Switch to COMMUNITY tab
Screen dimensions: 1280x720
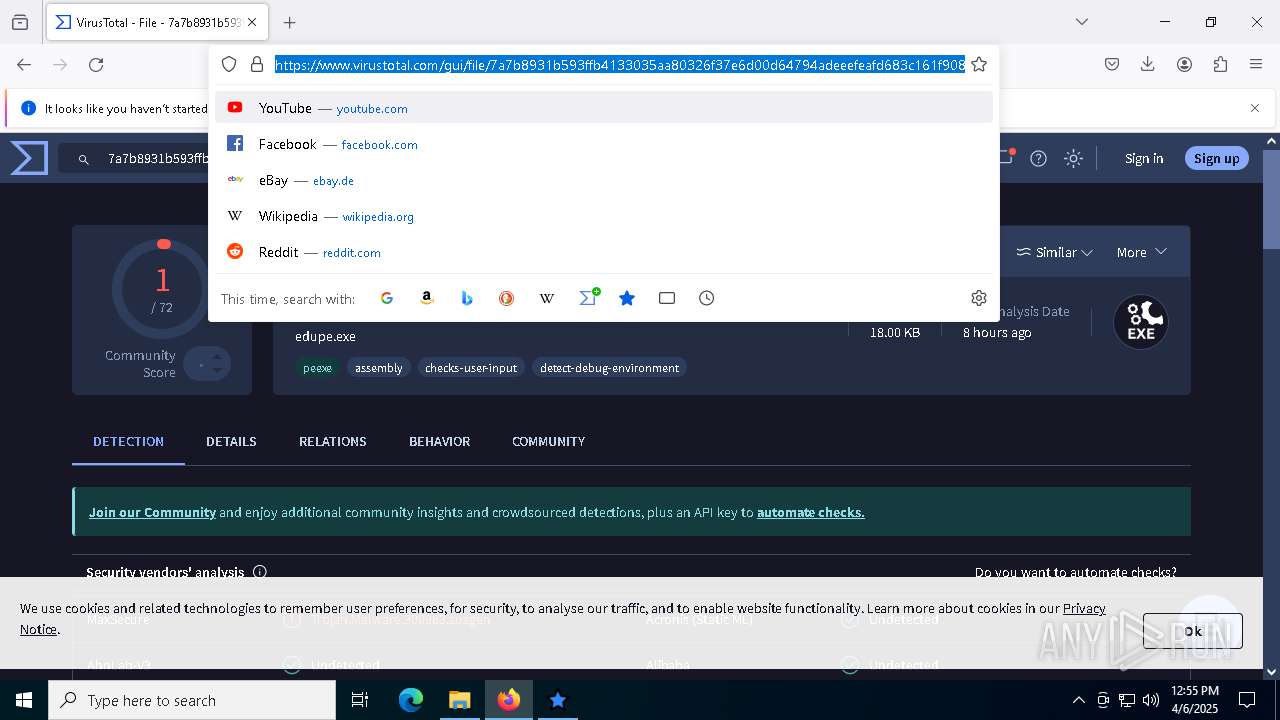coord(548,441)
